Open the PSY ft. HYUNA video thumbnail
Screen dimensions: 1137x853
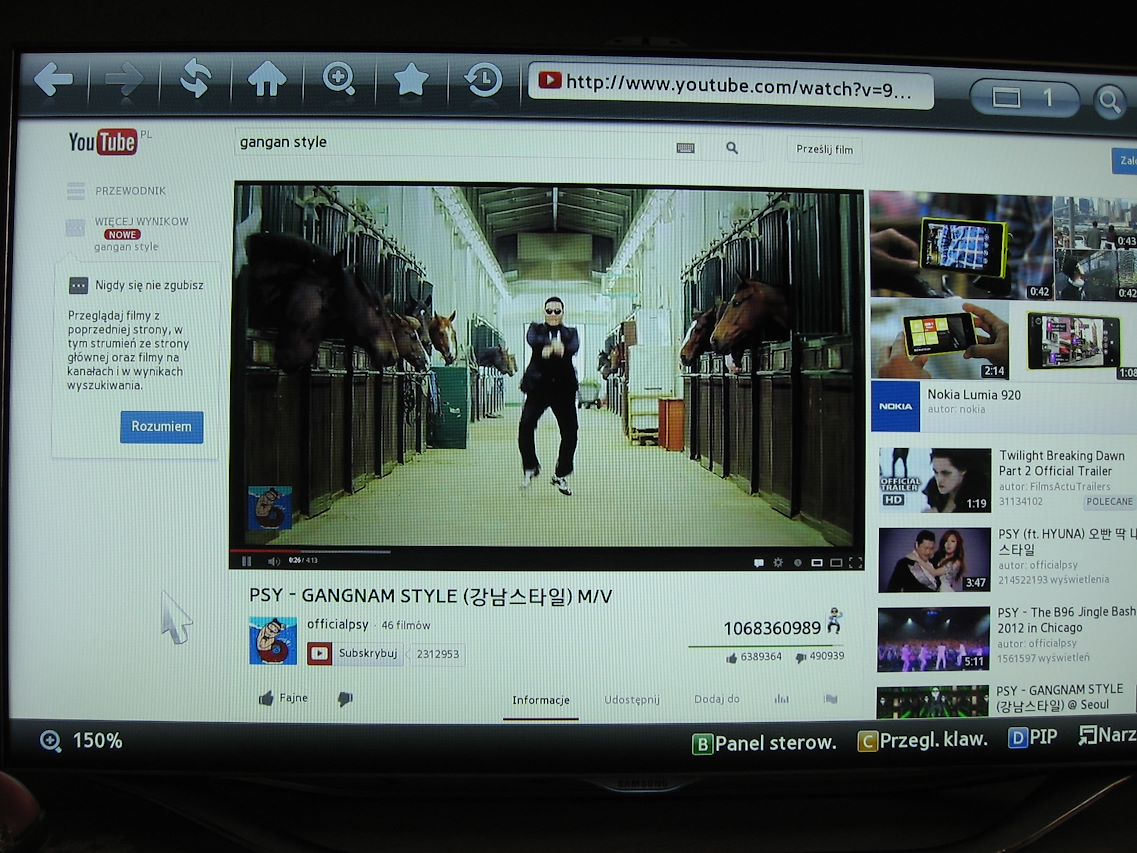[934, 560]
